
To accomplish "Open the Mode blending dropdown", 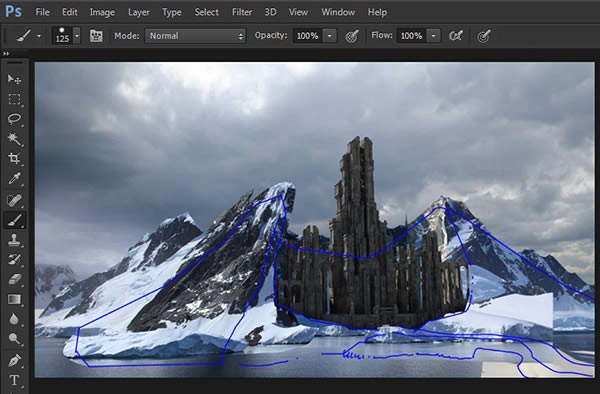I will (x=195, y=36).
